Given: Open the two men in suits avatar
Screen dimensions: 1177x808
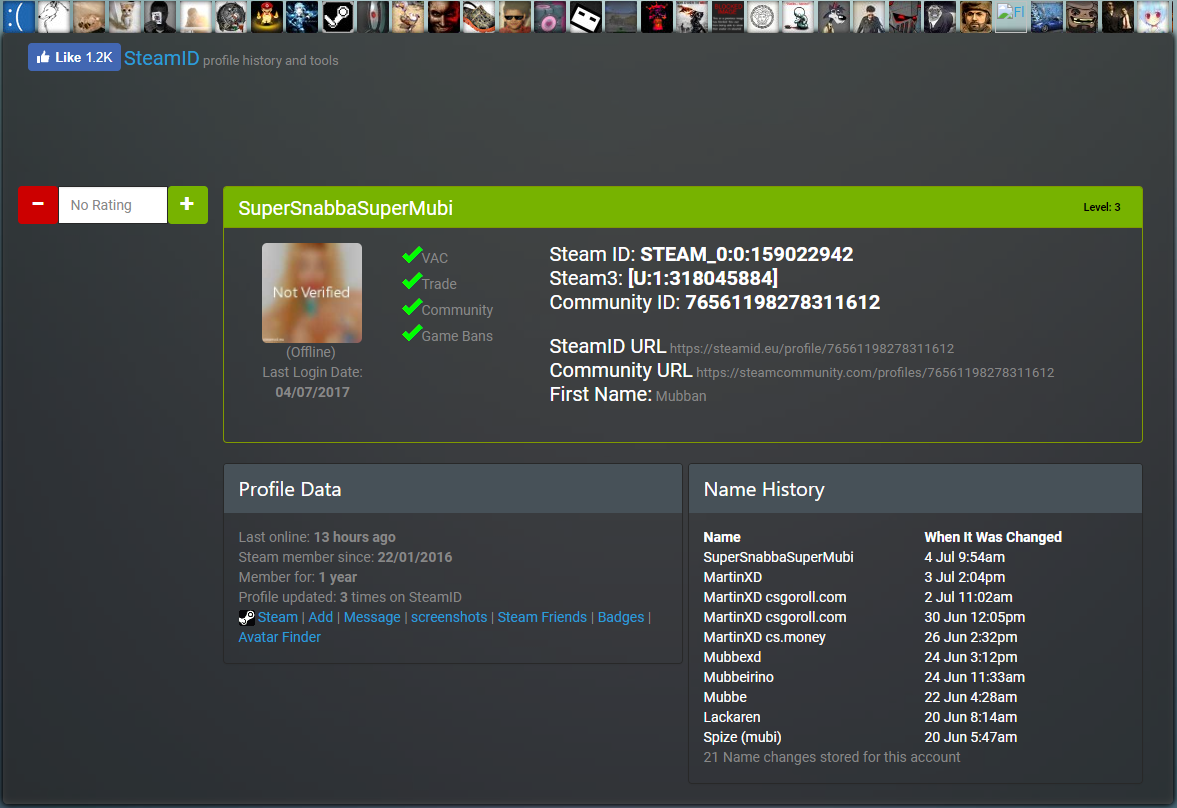Looking at the screenshot, I should coord(1116,17).
